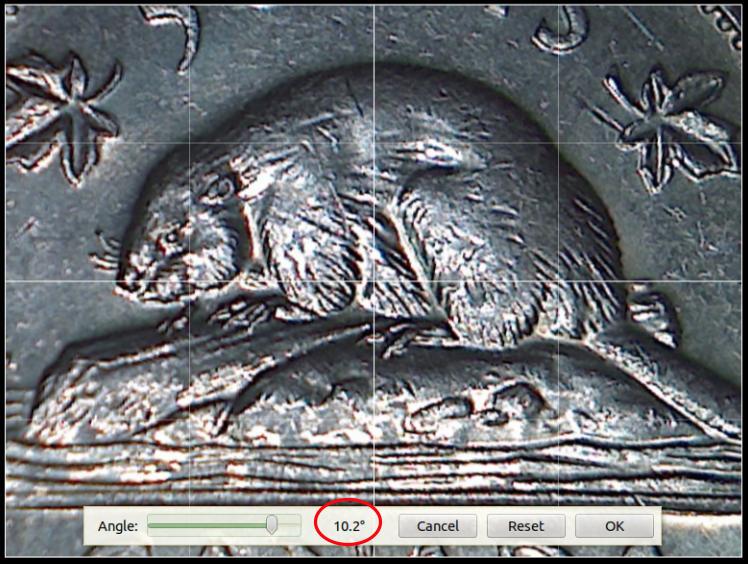Confirm rotation with the OK button
748x564 pixels.
pyautogui.click(x=614, y=526)
